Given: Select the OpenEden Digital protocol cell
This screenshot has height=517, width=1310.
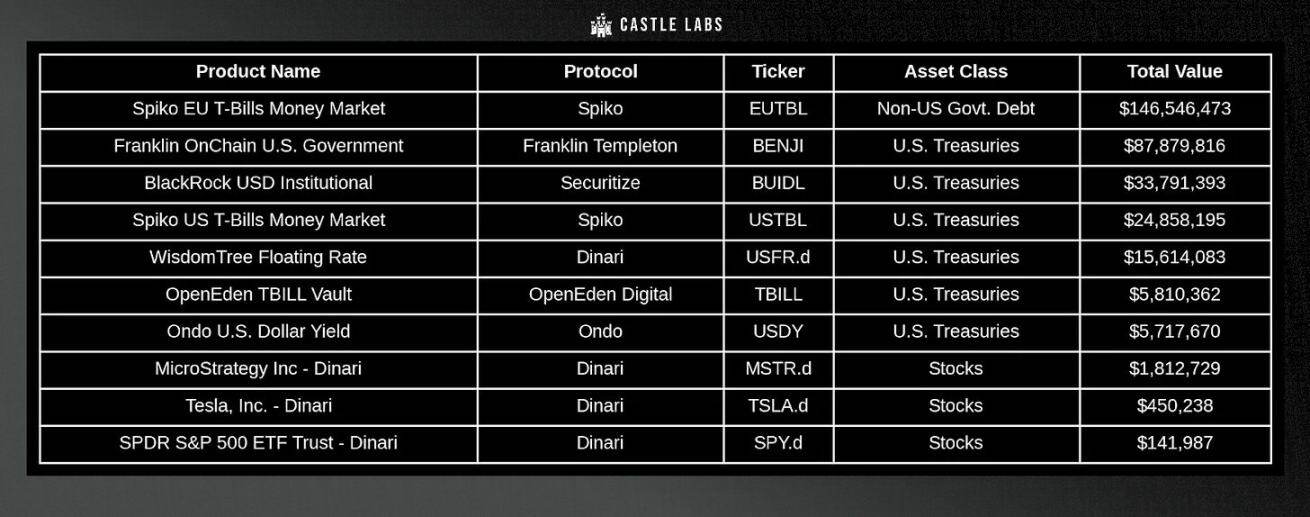Looking at the screenshot, I should point(600,295).
